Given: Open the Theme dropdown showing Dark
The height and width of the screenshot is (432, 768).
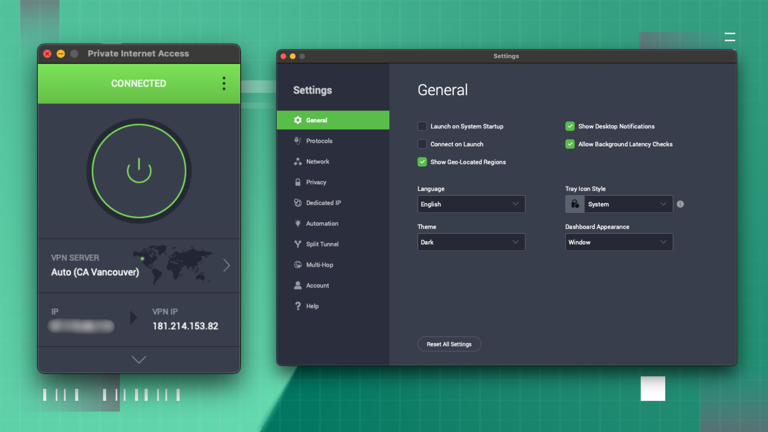Looking at the screenshot, I should [471, 242].
